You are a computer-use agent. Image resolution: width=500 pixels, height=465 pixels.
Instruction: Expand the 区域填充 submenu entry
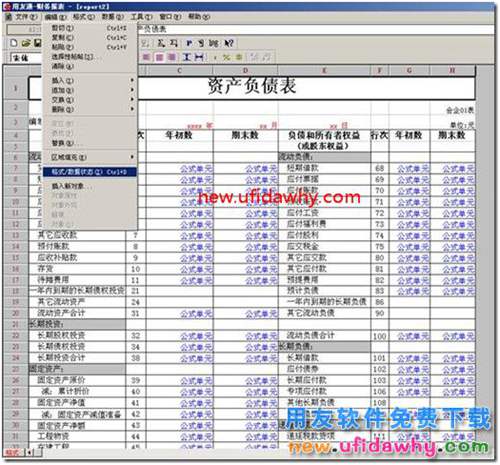point(89,157)
